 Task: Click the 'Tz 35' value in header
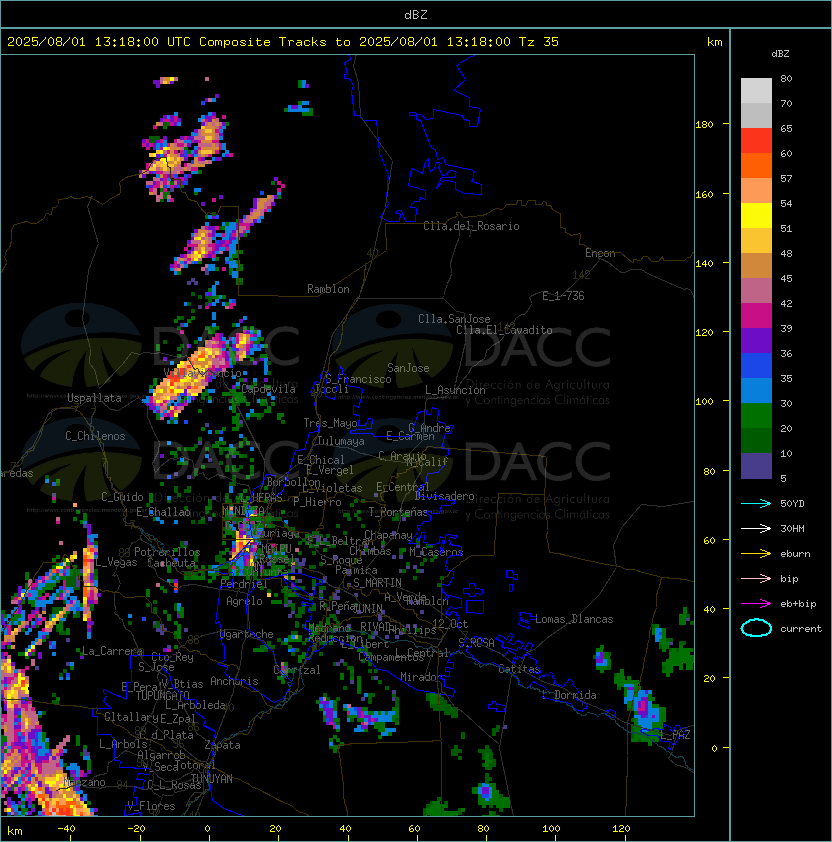[x=539, y=42]
